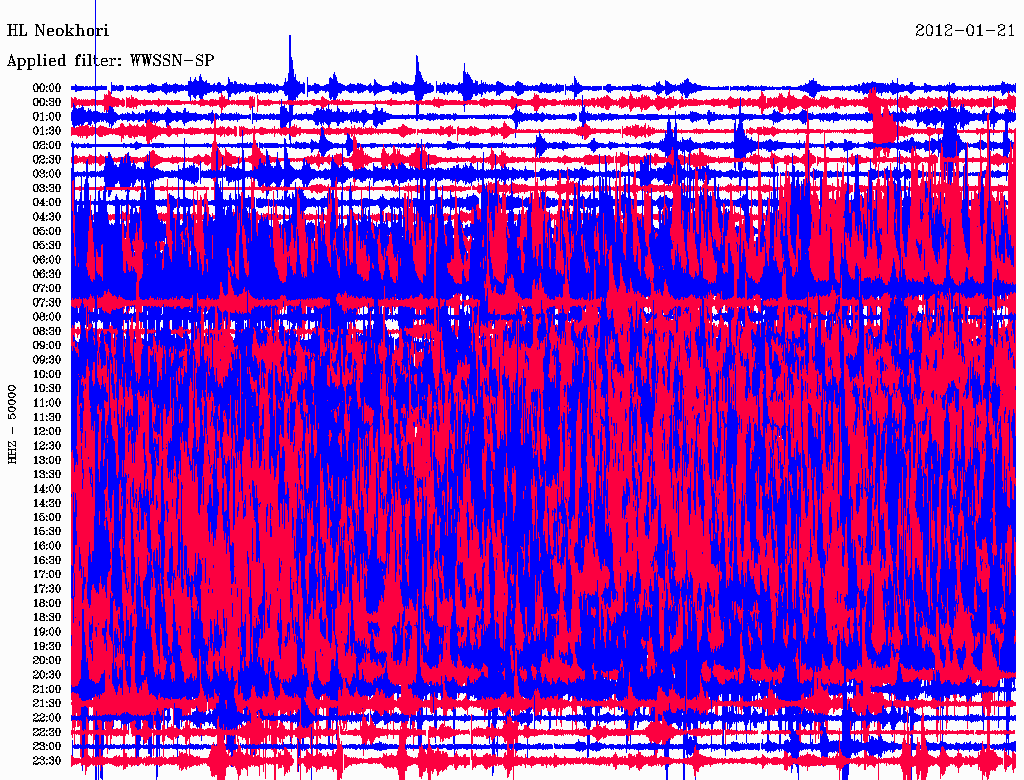This screenshot has height=780, width=1024.
Task: Select the 18:30 time label
Action: 47,617
